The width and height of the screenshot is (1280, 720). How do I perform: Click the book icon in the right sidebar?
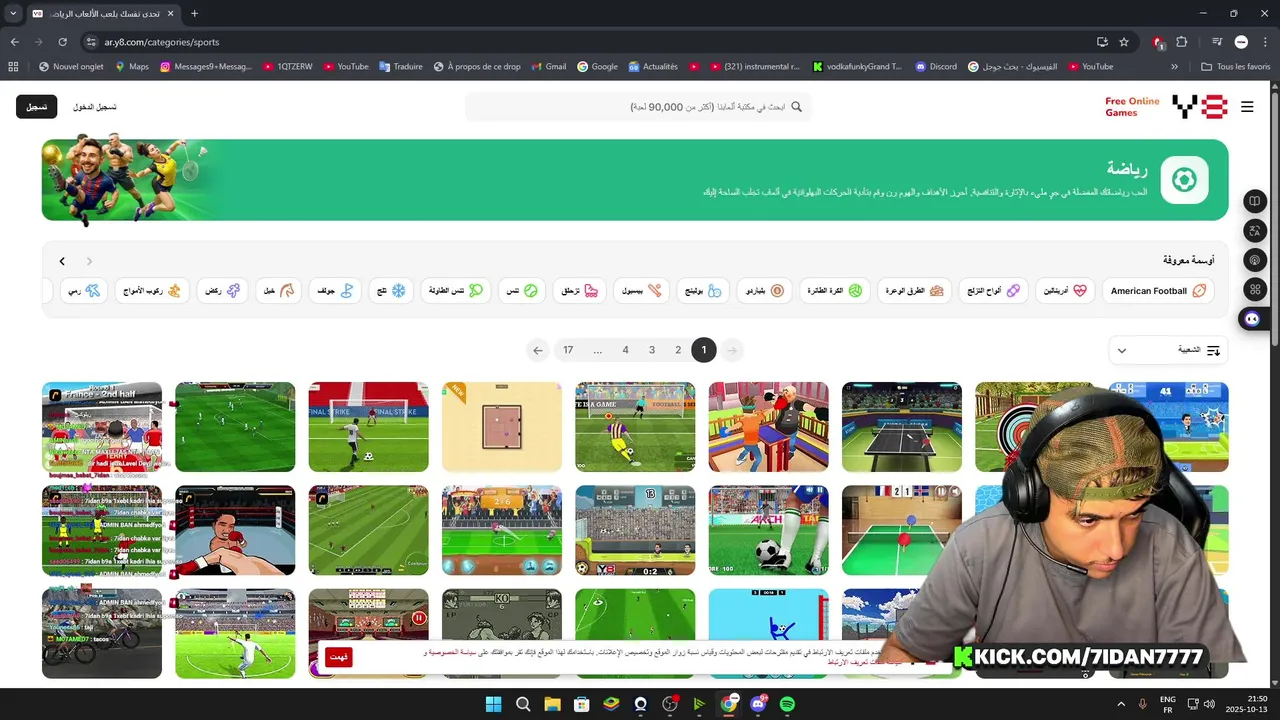tap(1254, 201)
